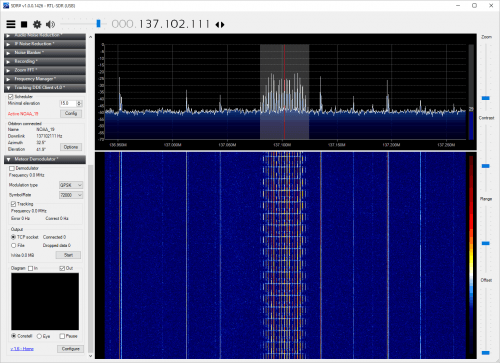
Task: Mute audio with the speaker icon
Action: 50,24
